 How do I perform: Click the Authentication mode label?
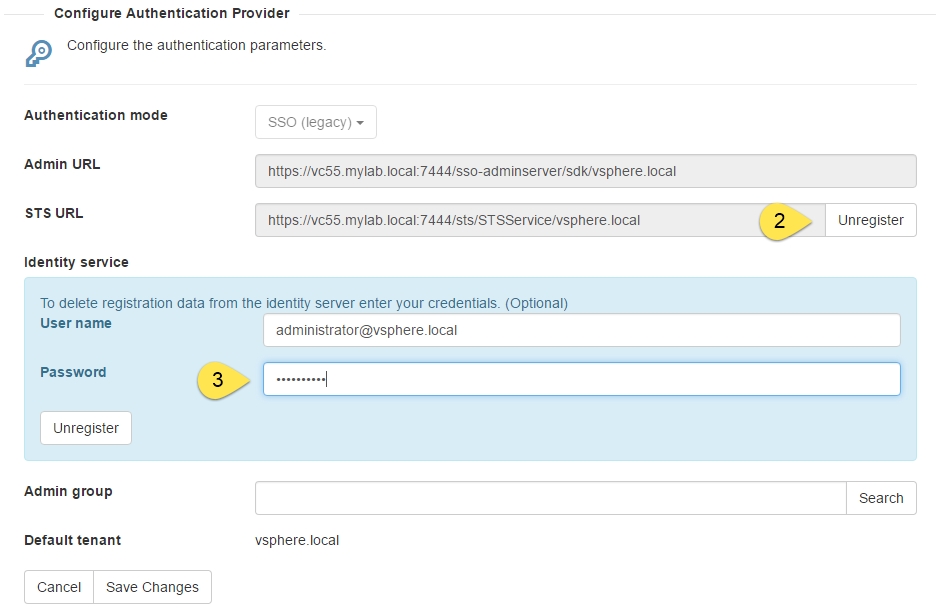[96, 115]
